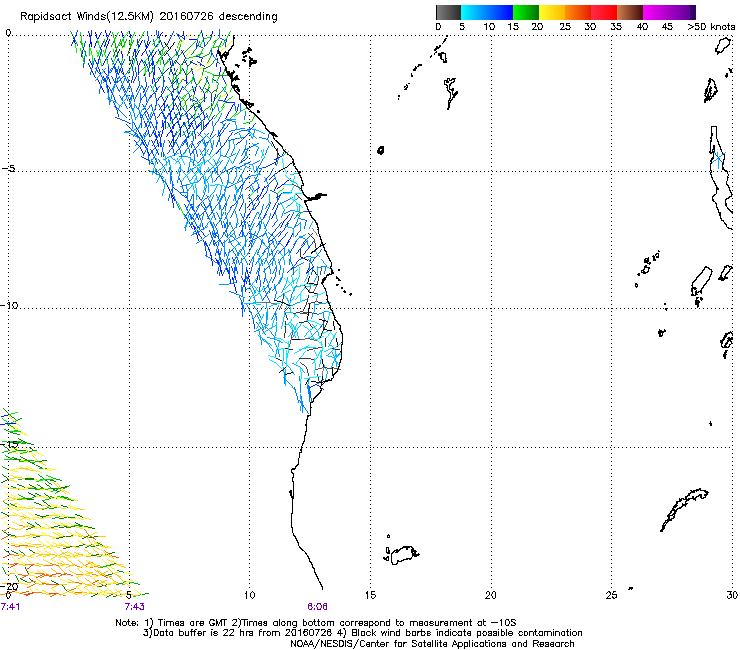Screen dimensions: 740x650
Task: Click the "-20" latitude axis label
Action: (9, 587)
